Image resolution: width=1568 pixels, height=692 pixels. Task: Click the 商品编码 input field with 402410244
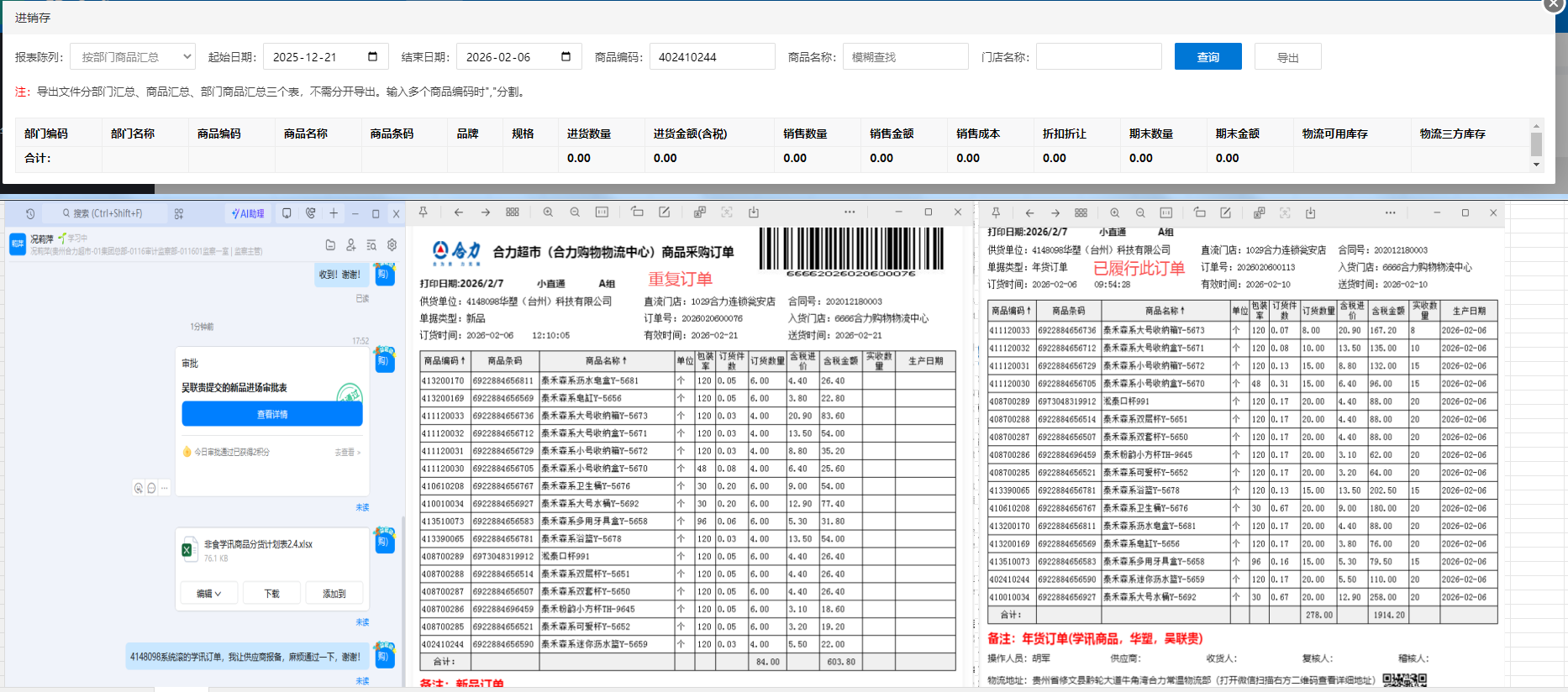coord(711,57)
